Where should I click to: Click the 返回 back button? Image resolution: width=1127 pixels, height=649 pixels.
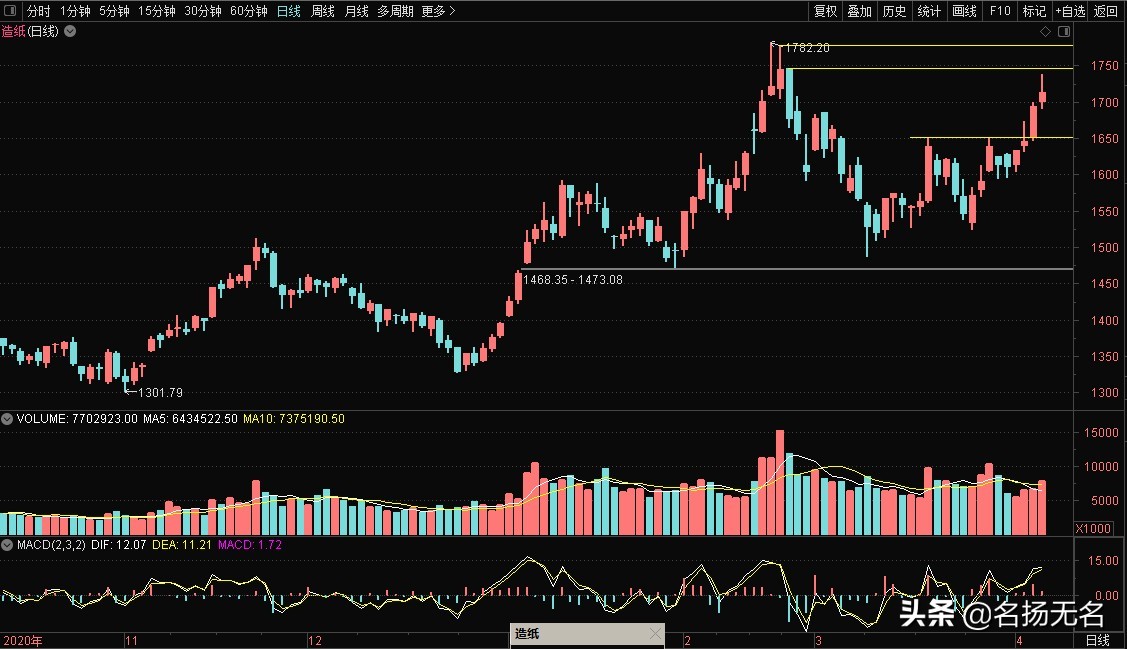1105,11
